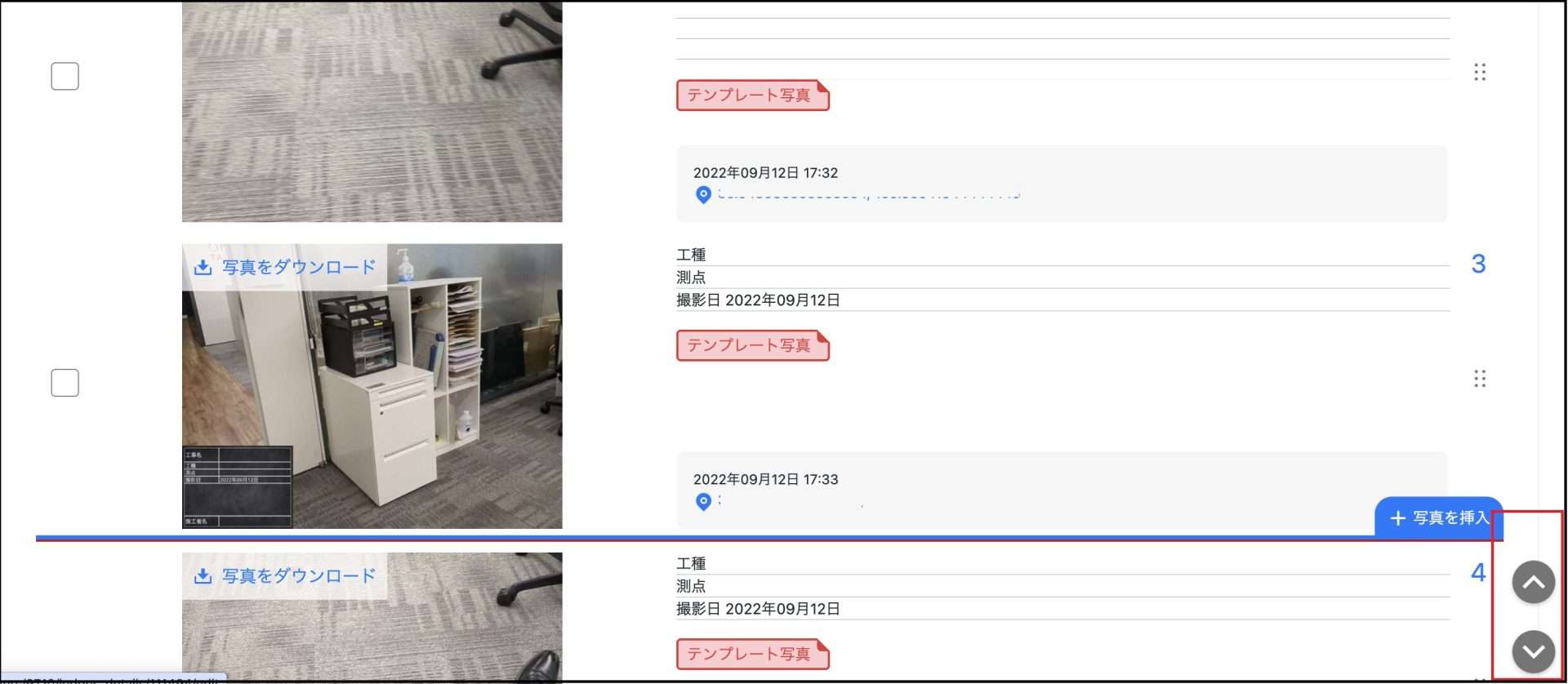Click the テンプレート写真 tag on the top row
The image size is (1568, 684).
(752, 95)
